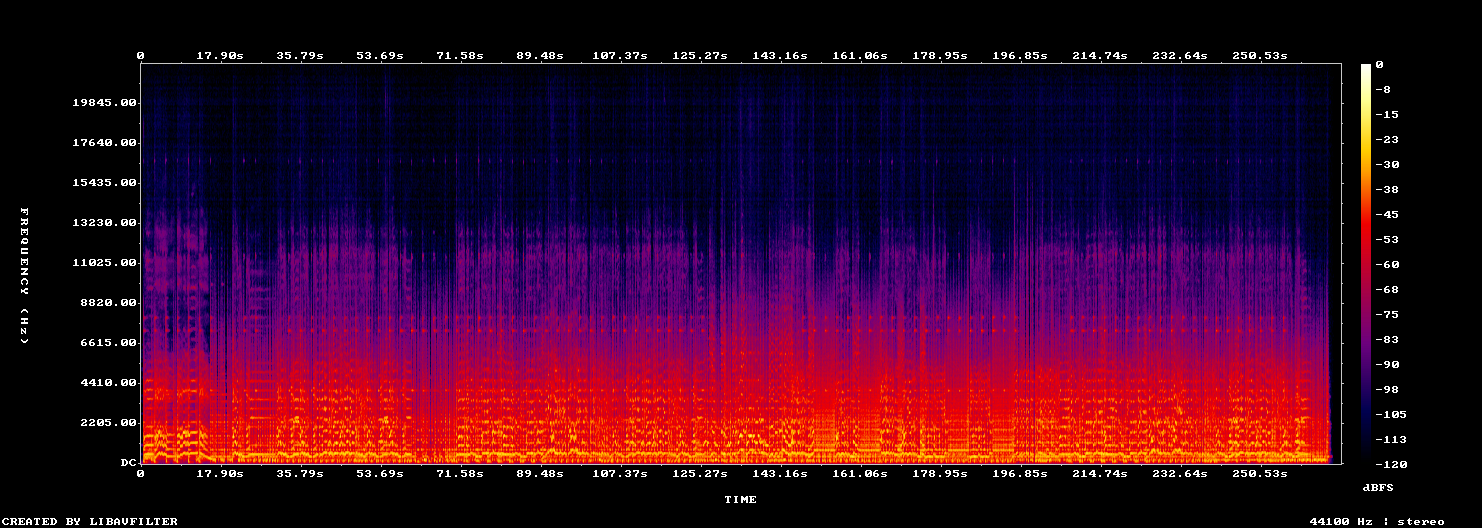Screen dimensions: 1482x528
Task: Click 17.90s on the top time axis
Action: click(x=220, y=56)
